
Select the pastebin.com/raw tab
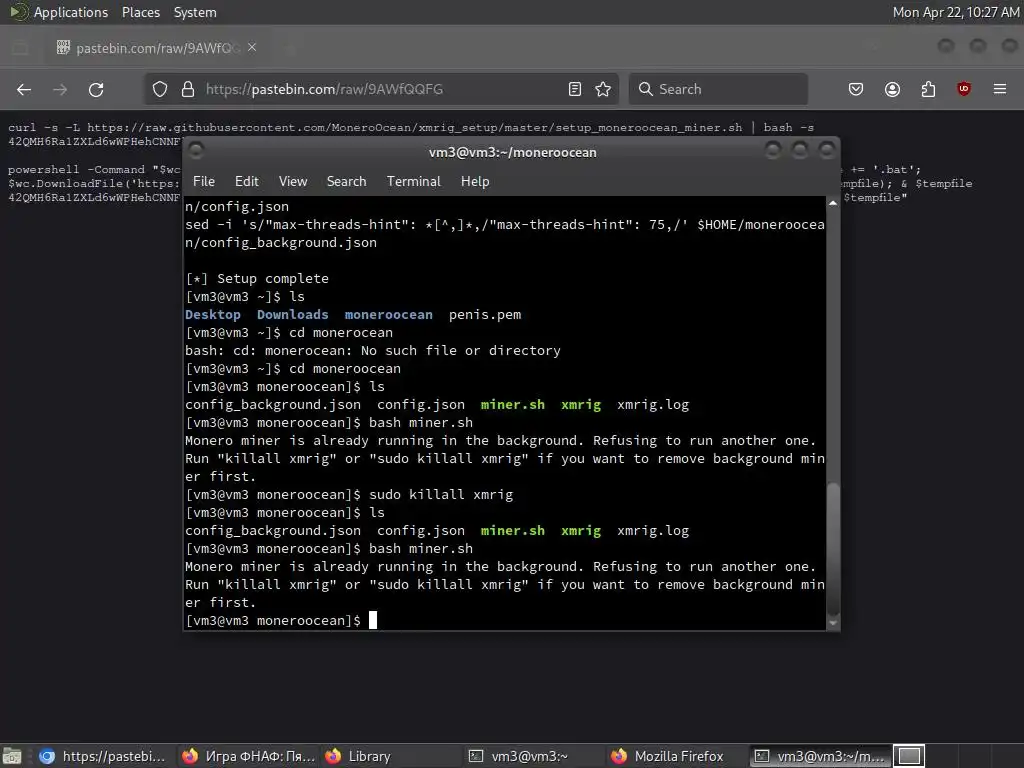pos(157,48)
